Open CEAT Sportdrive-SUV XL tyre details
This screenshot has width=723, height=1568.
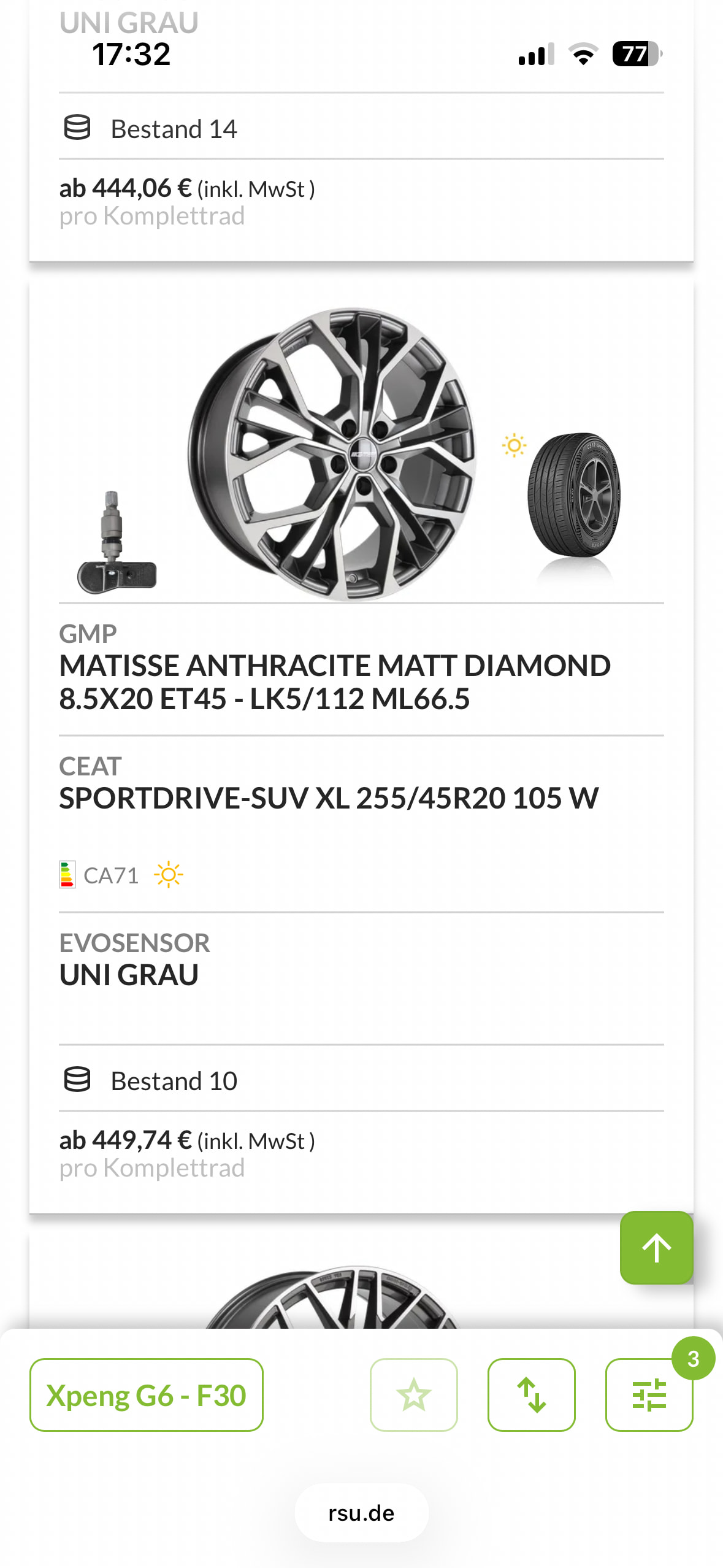(328, 797)
